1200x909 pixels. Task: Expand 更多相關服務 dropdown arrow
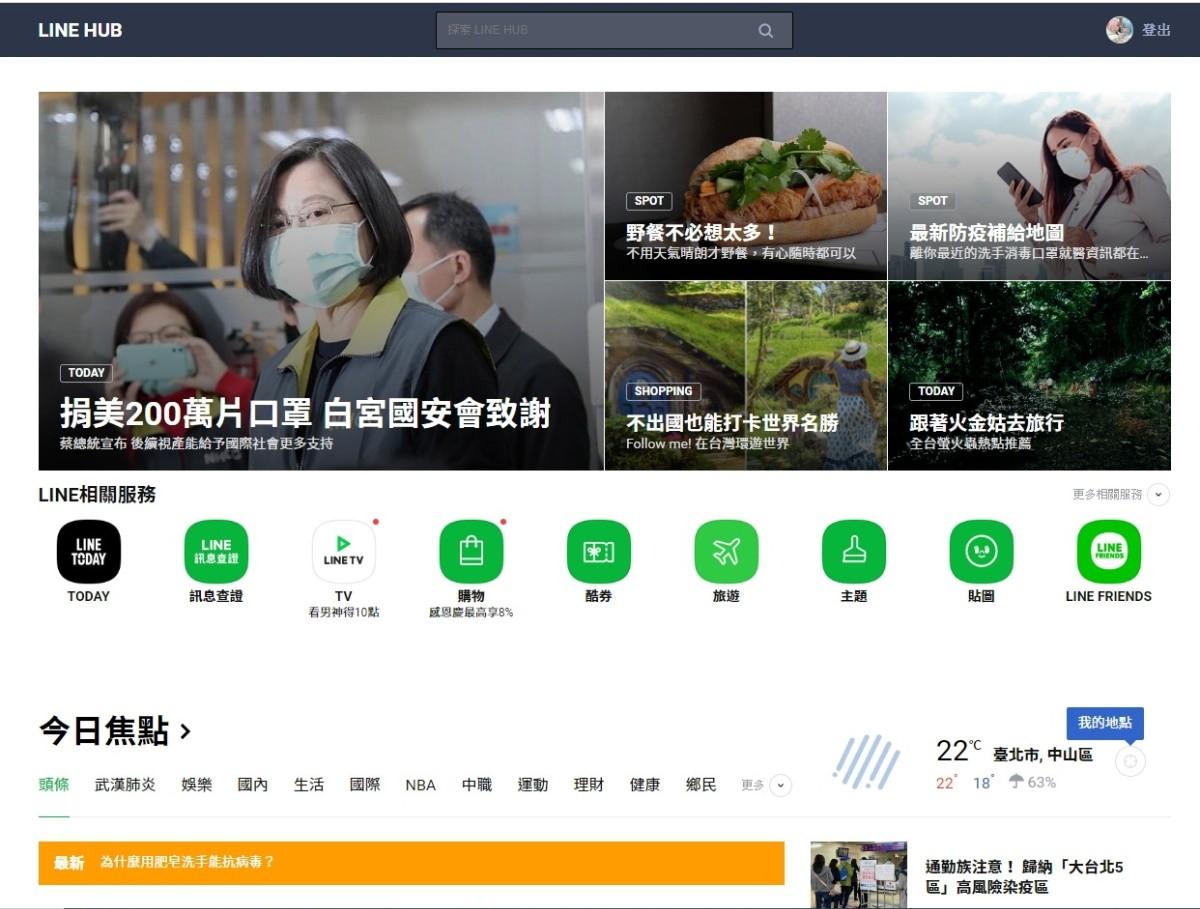1158,494
